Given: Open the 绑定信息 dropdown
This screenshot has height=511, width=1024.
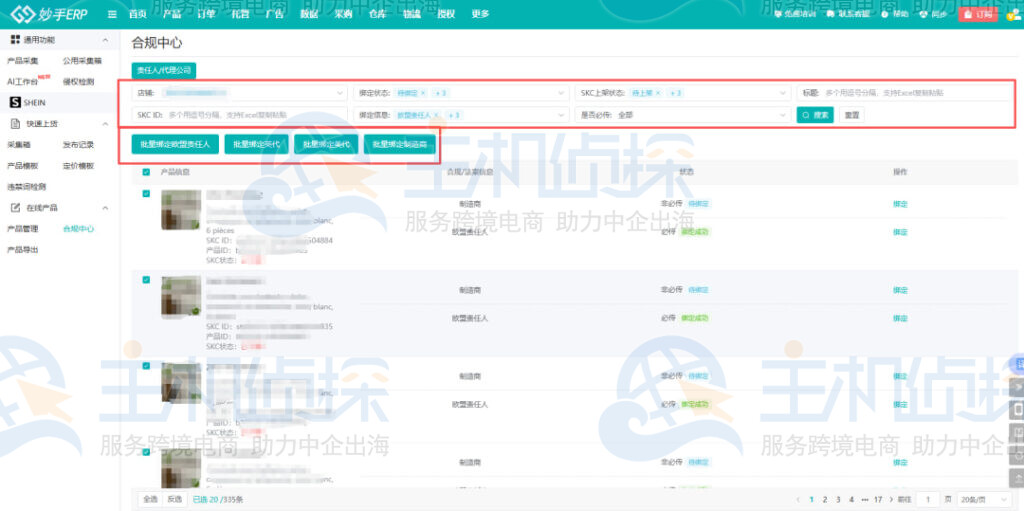Looking at the screenshot, I should (461, 115).
